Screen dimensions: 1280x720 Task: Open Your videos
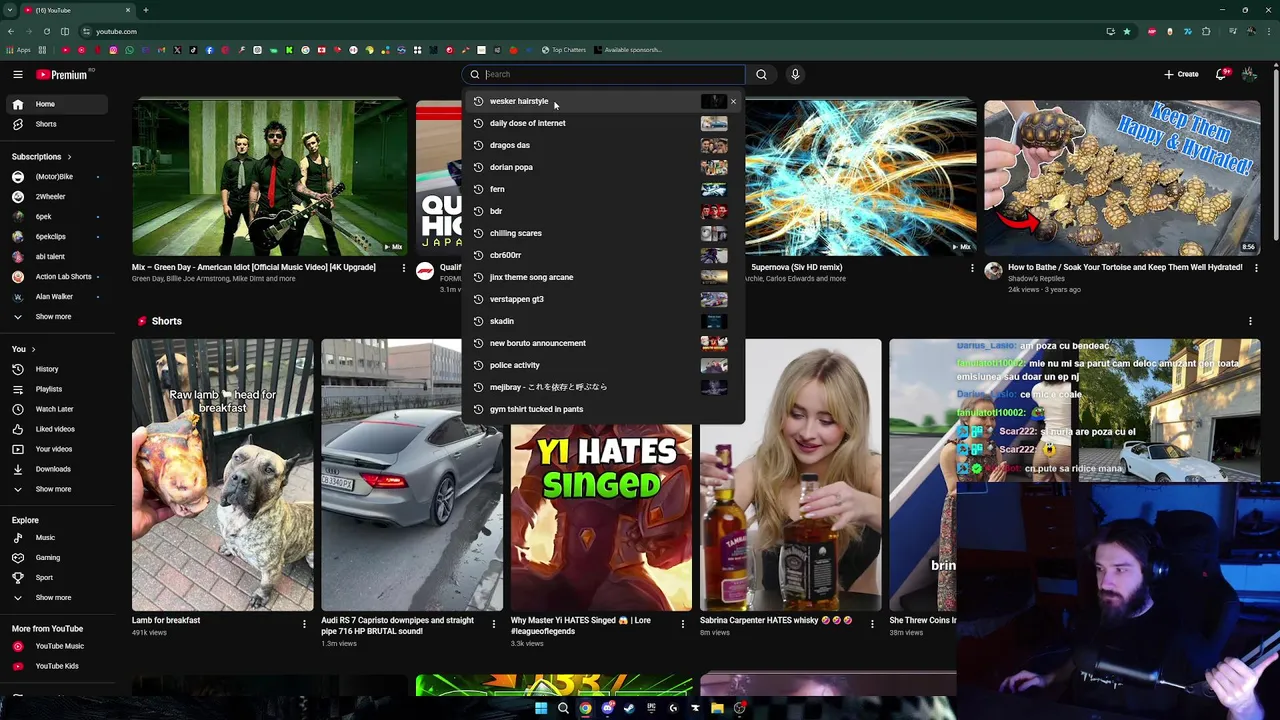point(58,449)
